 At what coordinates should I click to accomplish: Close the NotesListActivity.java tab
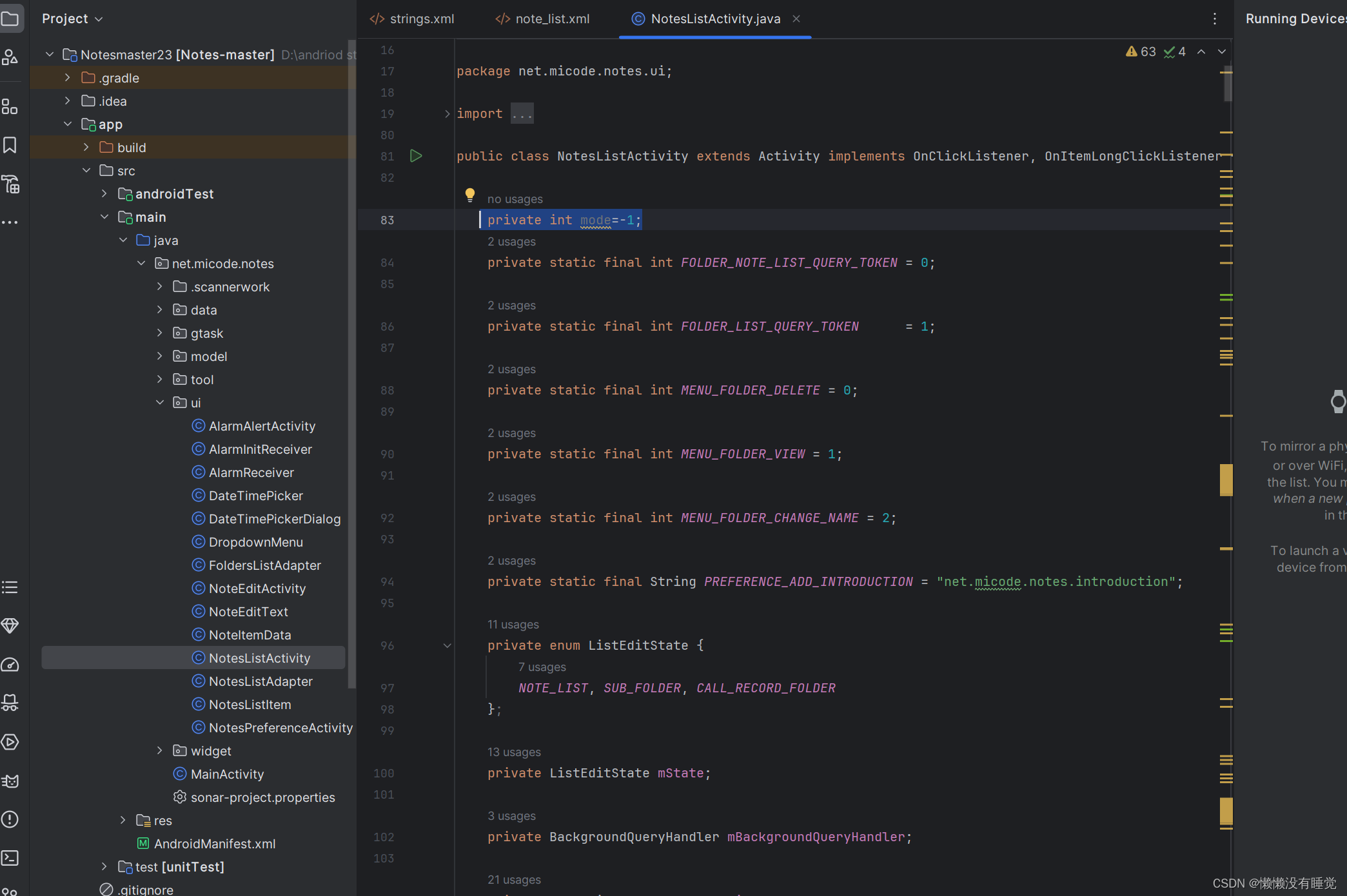[796, 19]
